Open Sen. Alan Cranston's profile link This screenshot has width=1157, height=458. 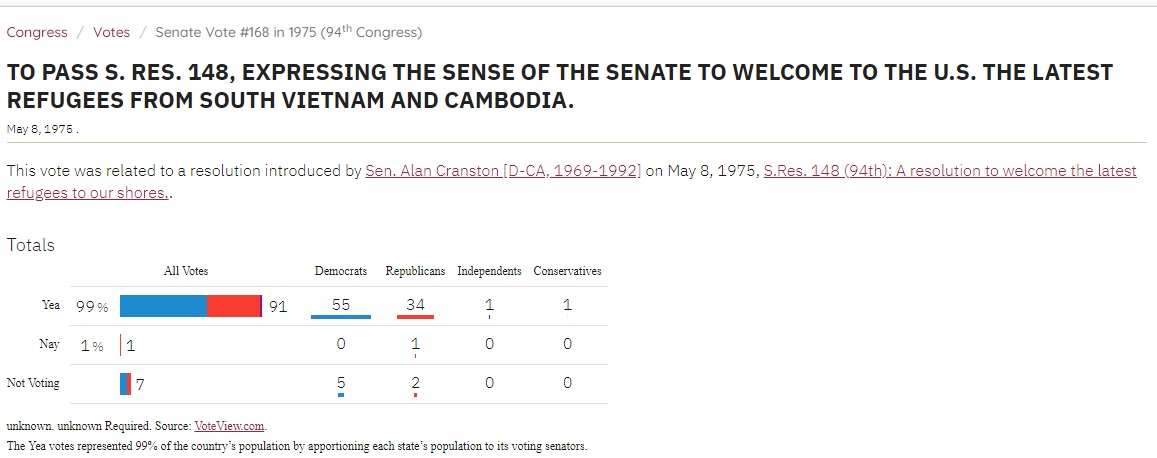(x=503, y=170)
